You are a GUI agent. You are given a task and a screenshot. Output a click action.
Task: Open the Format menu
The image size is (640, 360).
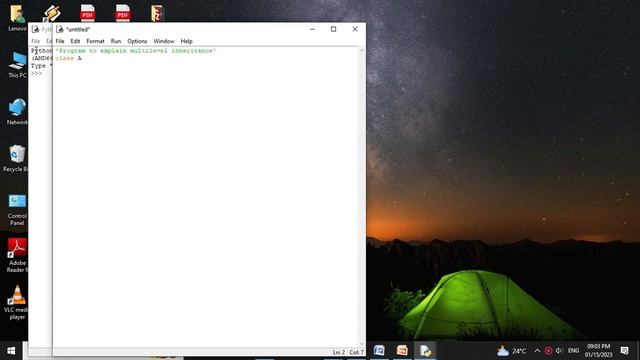pyautogui.click(x=95, y=41)
